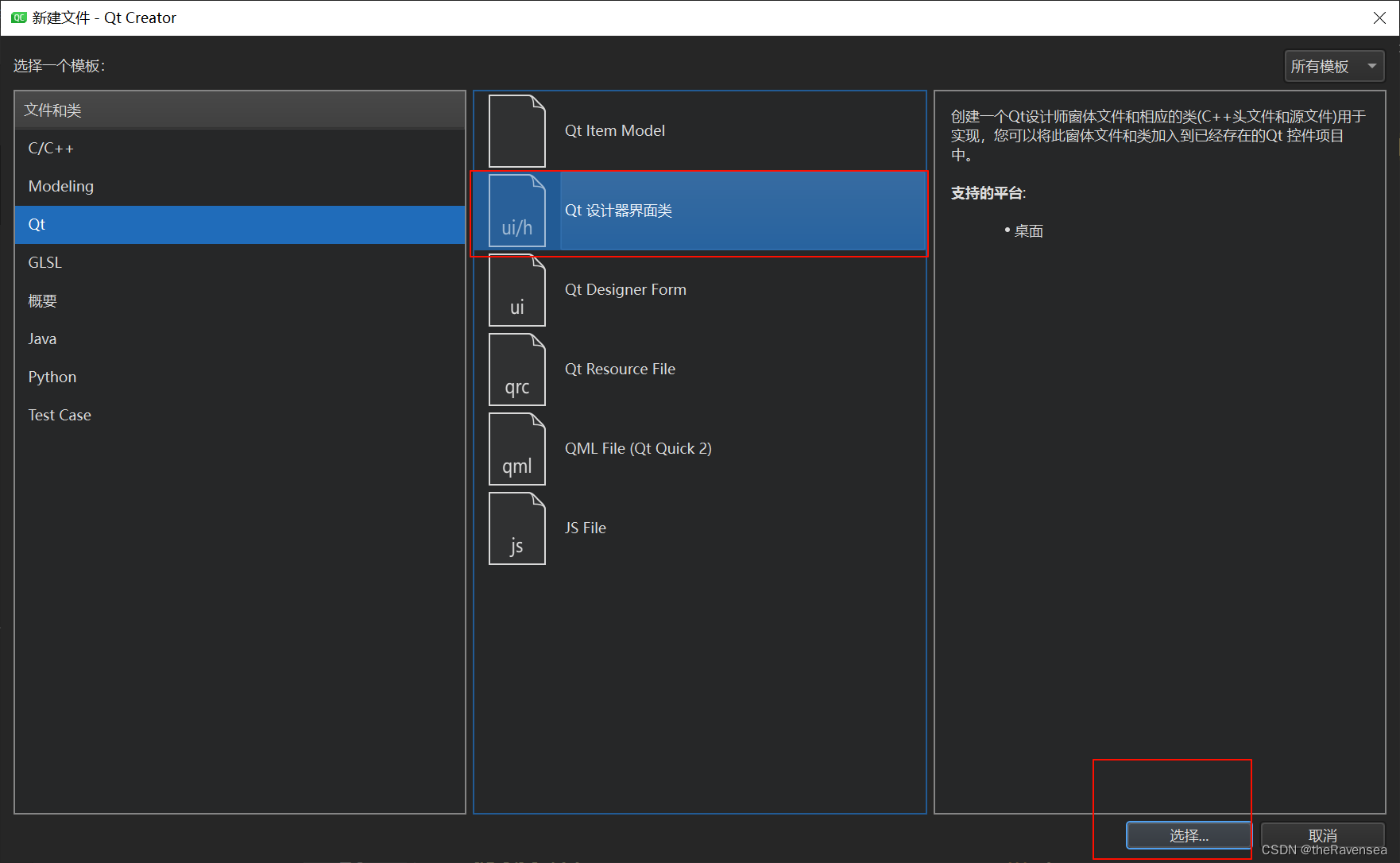Select the Qt Item Model template
Screen dimensions: 1400x863
700,131
